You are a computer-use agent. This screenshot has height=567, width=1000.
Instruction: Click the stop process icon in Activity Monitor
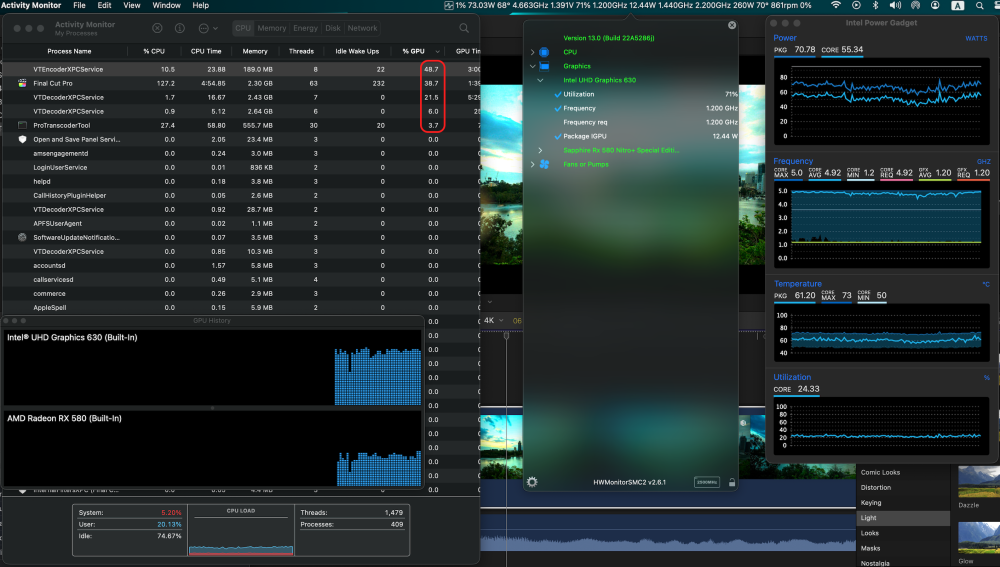157,28
